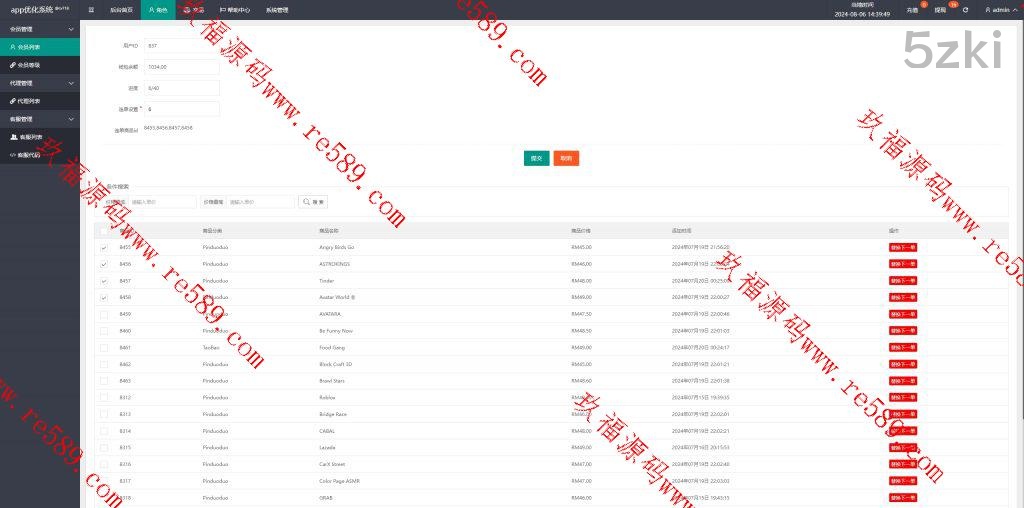This screenshot has width=1024, height=508.
Task: Click the green 提交 submit button
Action: [x=536, y=158]
